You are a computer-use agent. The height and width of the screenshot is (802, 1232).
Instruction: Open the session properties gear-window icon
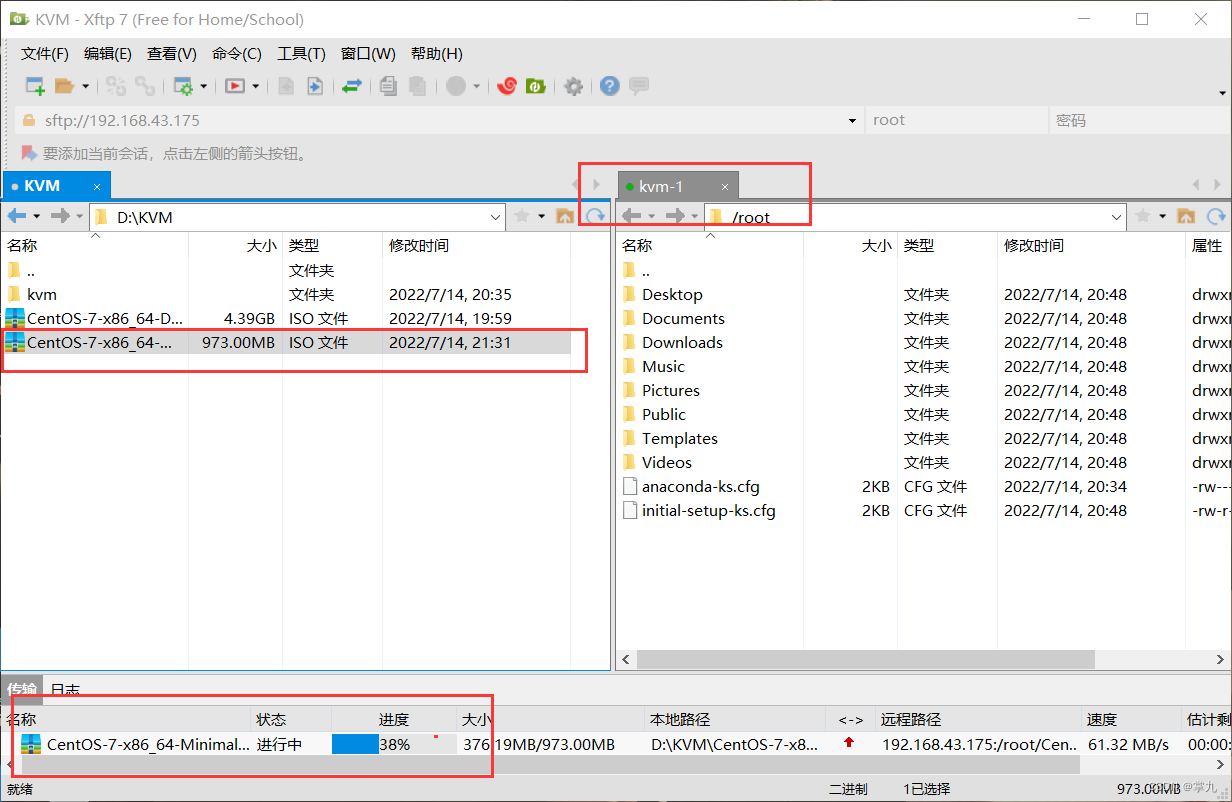coord(184,86)
